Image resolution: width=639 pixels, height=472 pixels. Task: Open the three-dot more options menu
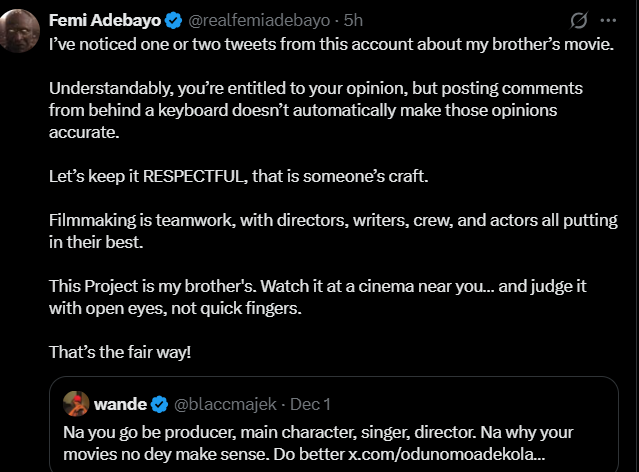pos(608,20)
